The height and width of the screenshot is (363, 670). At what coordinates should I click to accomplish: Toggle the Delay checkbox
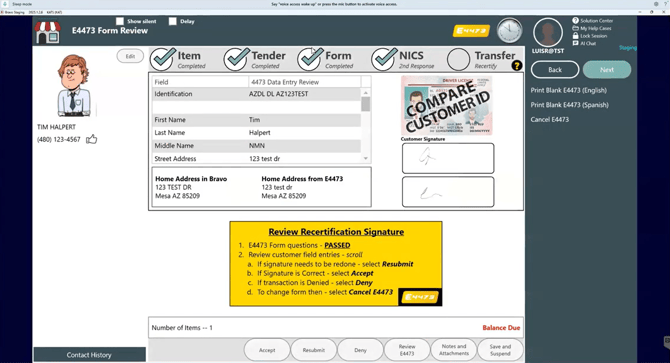tap(173, 21)
